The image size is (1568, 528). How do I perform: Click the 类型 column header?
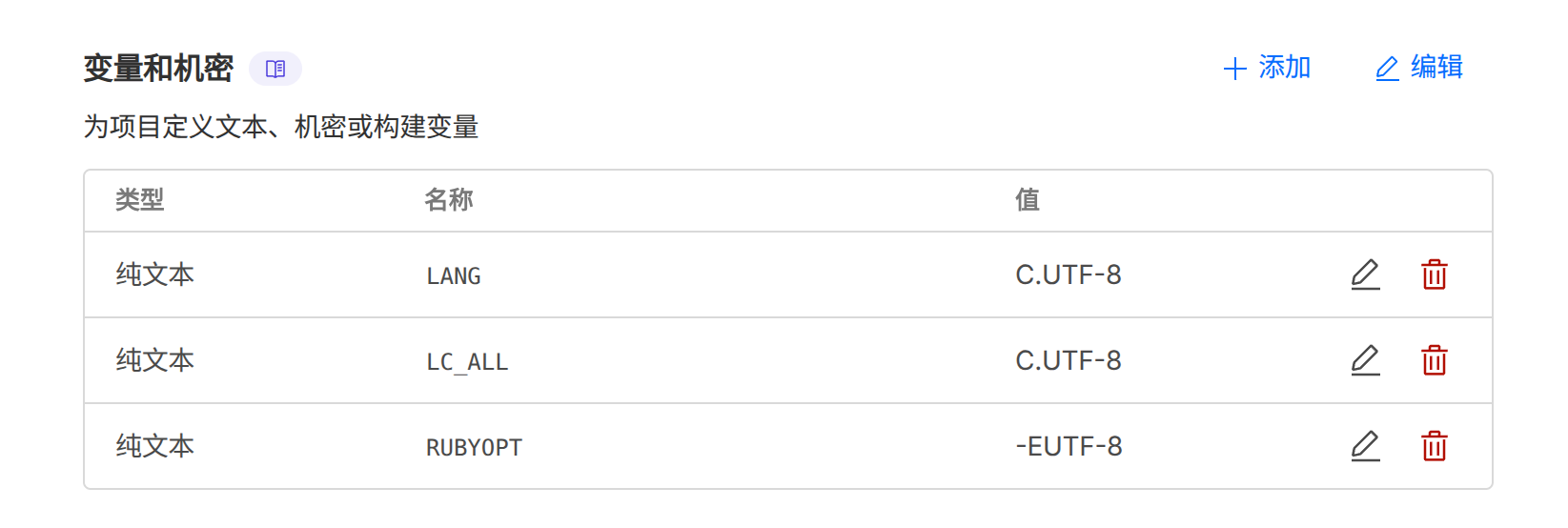pyautogui.click(x=140, y=200)
